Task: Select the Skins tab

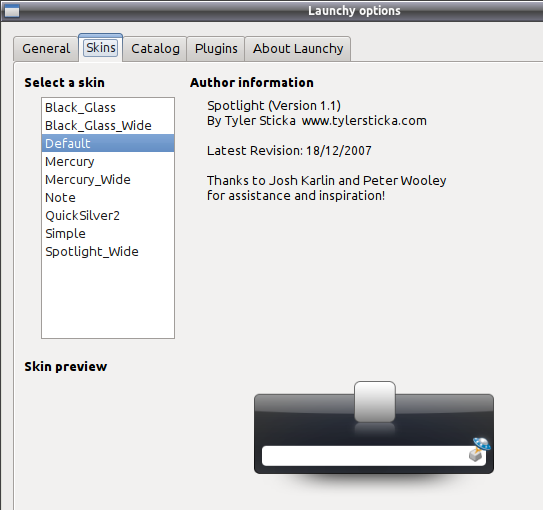Action: [x=100, y=48]
